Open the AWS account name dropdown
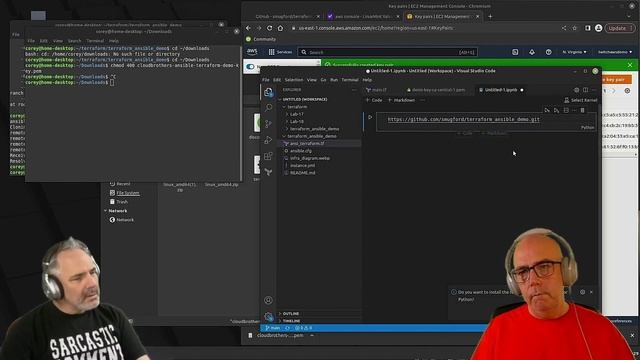Viewport: 640px width, 360px height. [x=615, y=52]
